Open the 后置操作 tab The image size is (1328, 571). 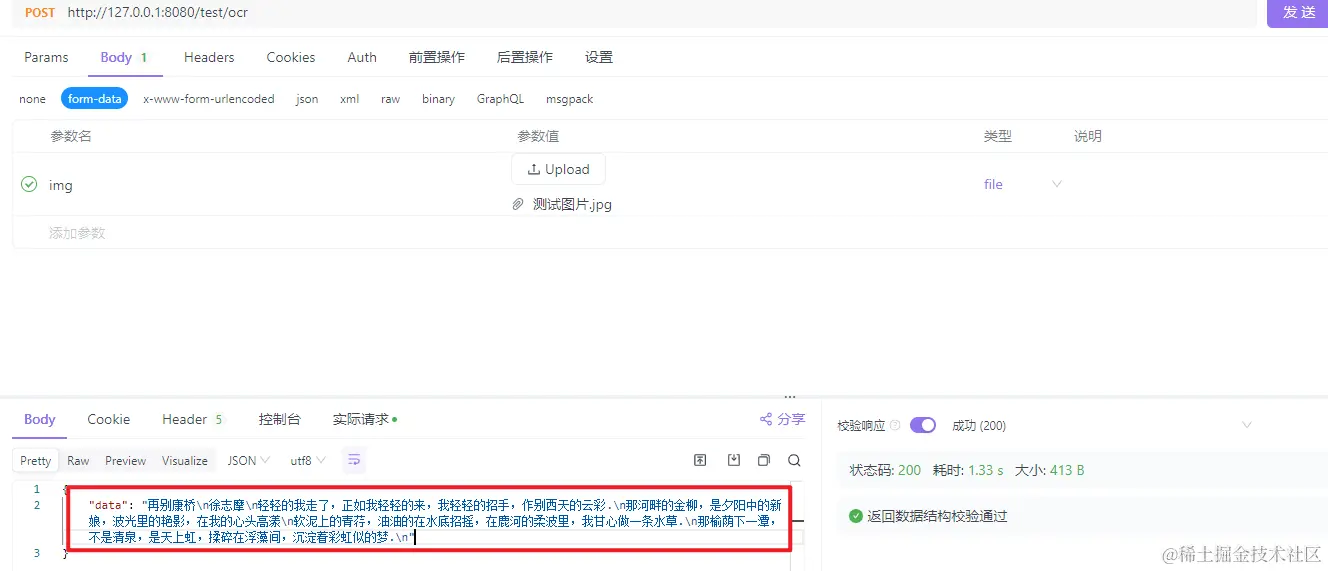525,57
